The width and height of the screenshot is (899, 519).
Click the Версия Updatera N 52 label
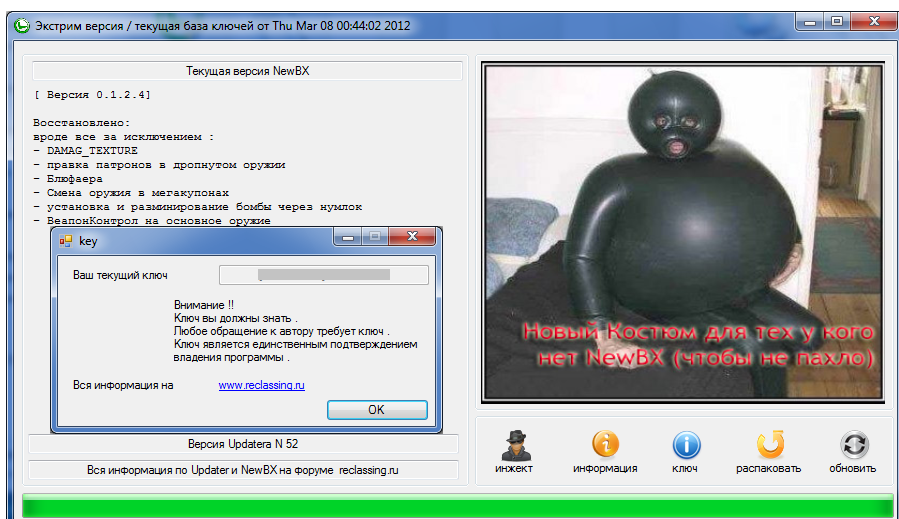pyautogui.click(x=243, y=444)
